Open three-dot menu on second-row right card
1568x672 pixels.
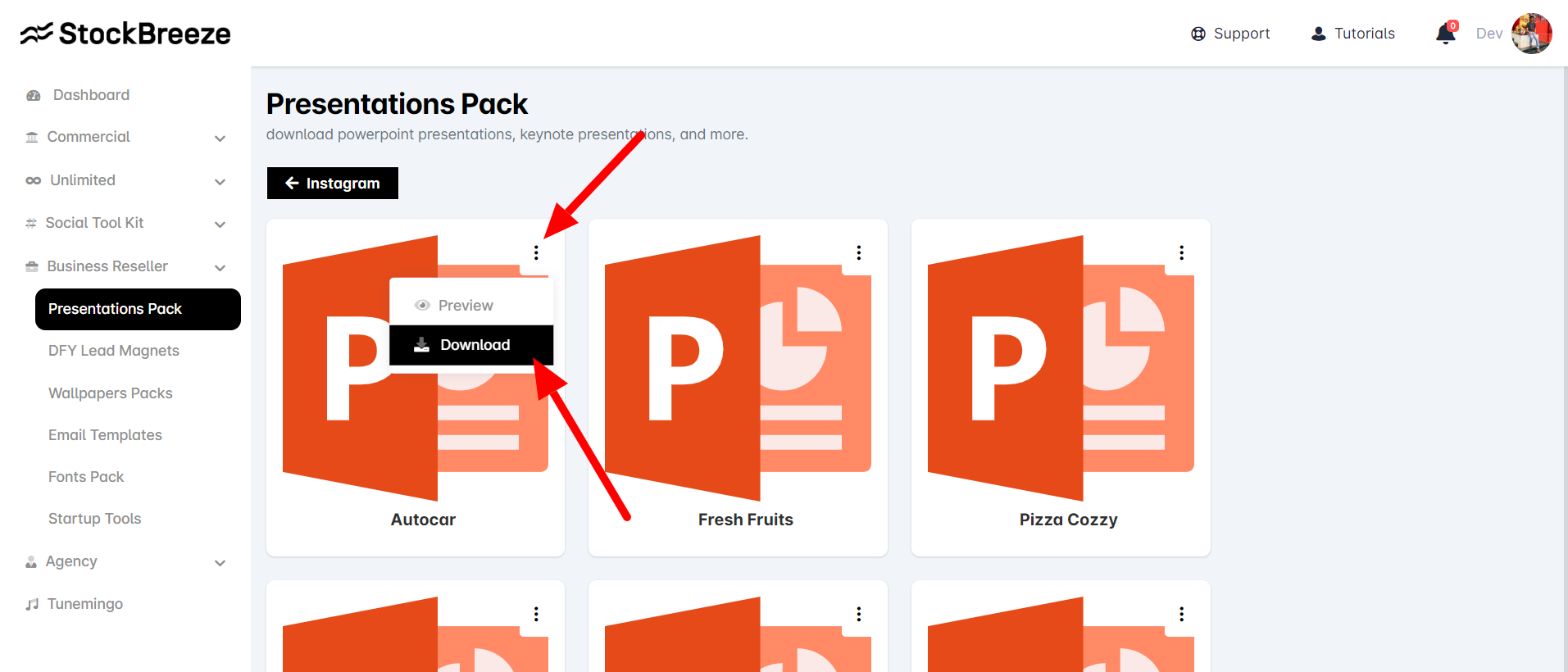pos(1182,614)
